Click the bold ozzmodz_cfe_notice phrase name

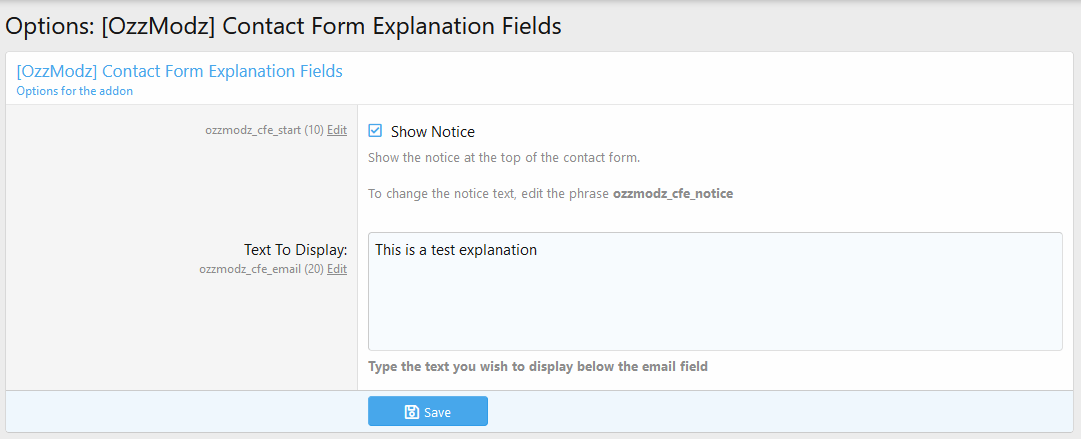[x=672, y=193]
